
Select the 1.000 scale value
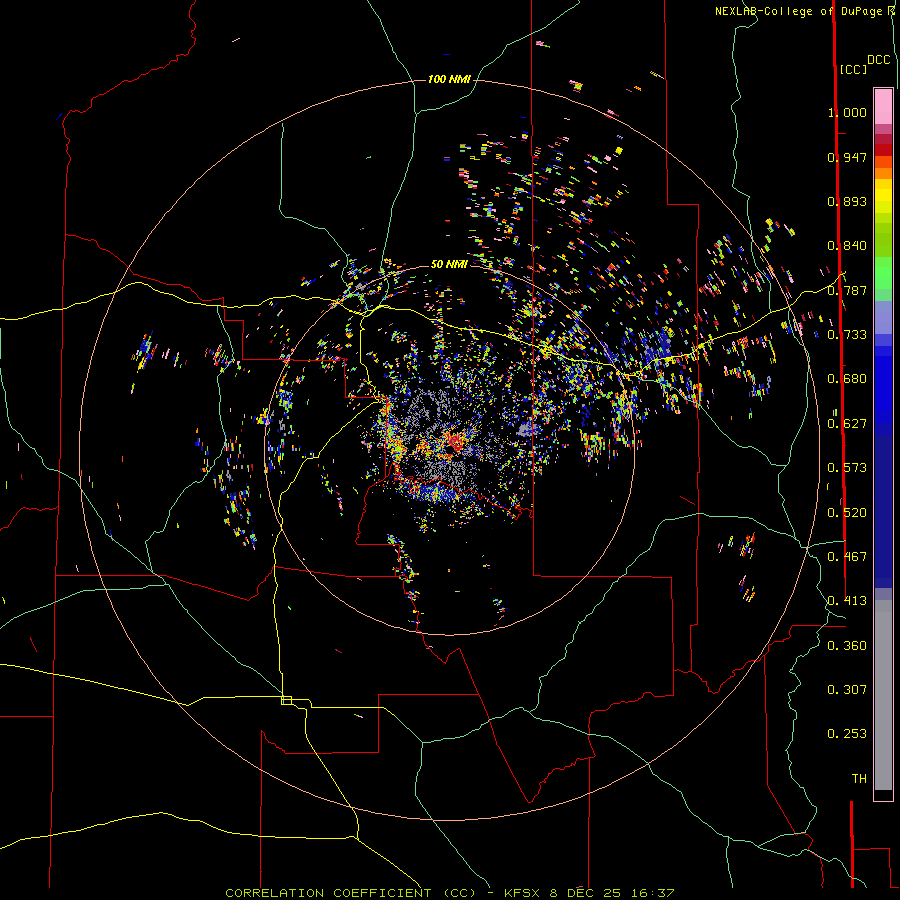pos(847,112)
